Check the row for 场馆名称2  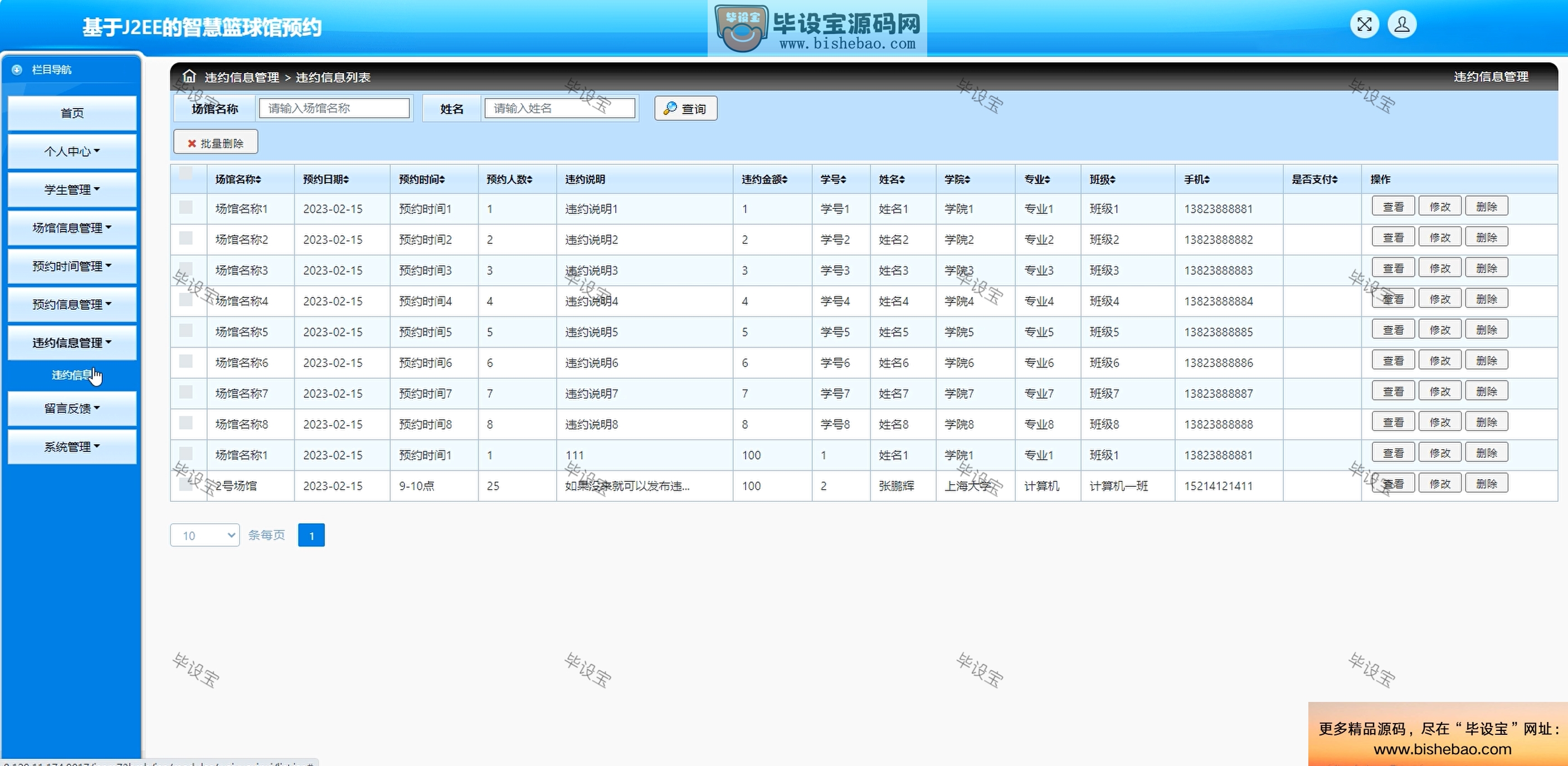pyautogui.click(x=186, y=238)
